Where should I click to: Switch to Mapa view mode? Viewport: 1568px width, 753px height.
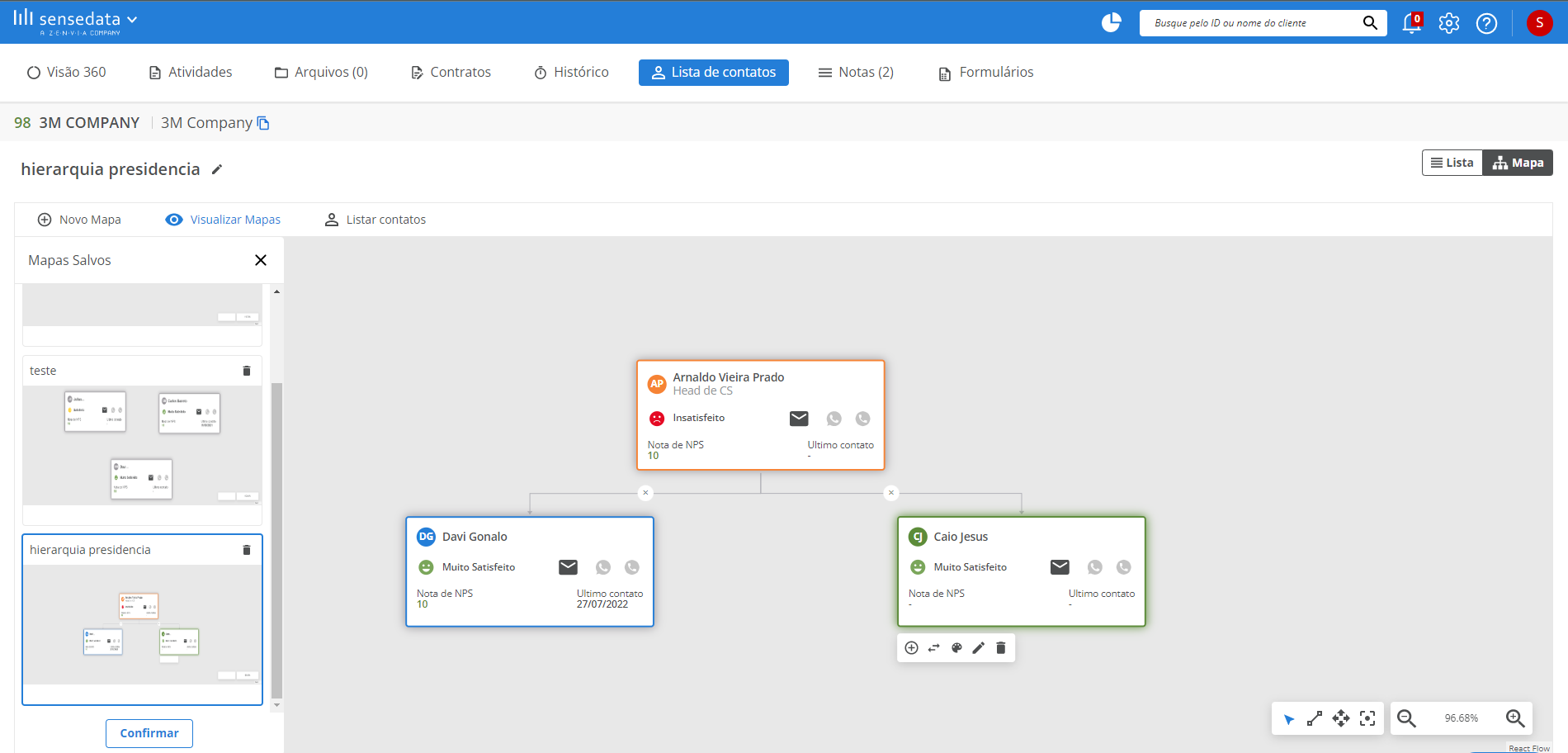tap(1518, 163)
